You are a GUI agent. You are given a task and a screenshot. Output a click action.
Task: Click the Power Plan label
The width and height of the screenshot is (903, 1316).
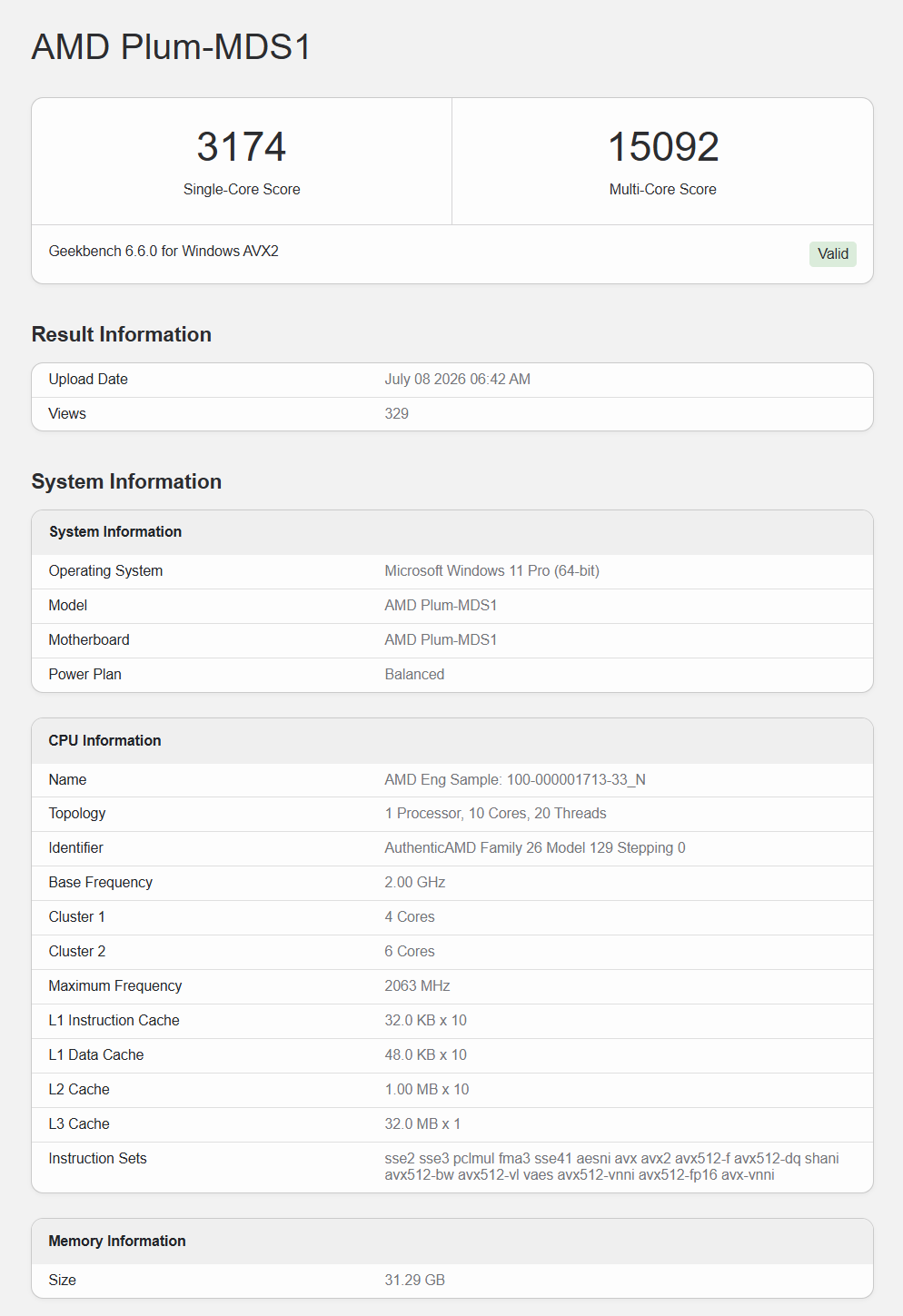[x=85, y=674]
